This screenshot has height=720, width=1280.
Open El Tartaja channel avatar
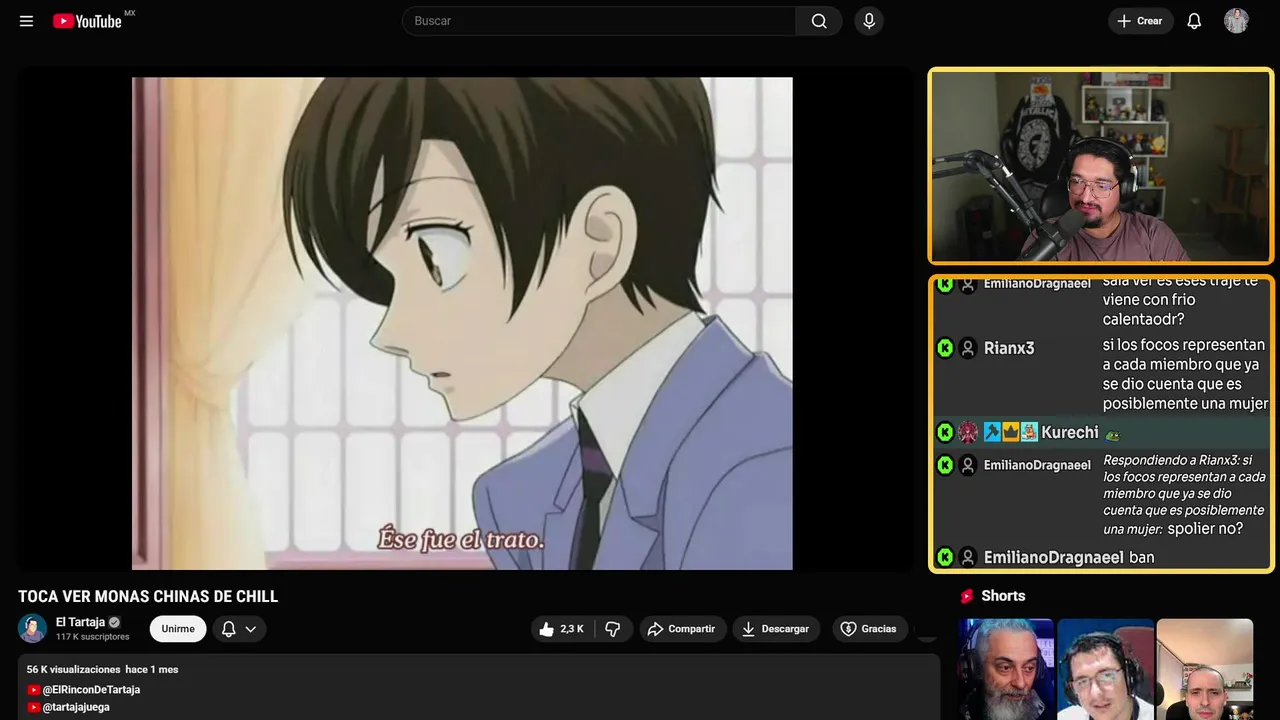pos(32,628)
